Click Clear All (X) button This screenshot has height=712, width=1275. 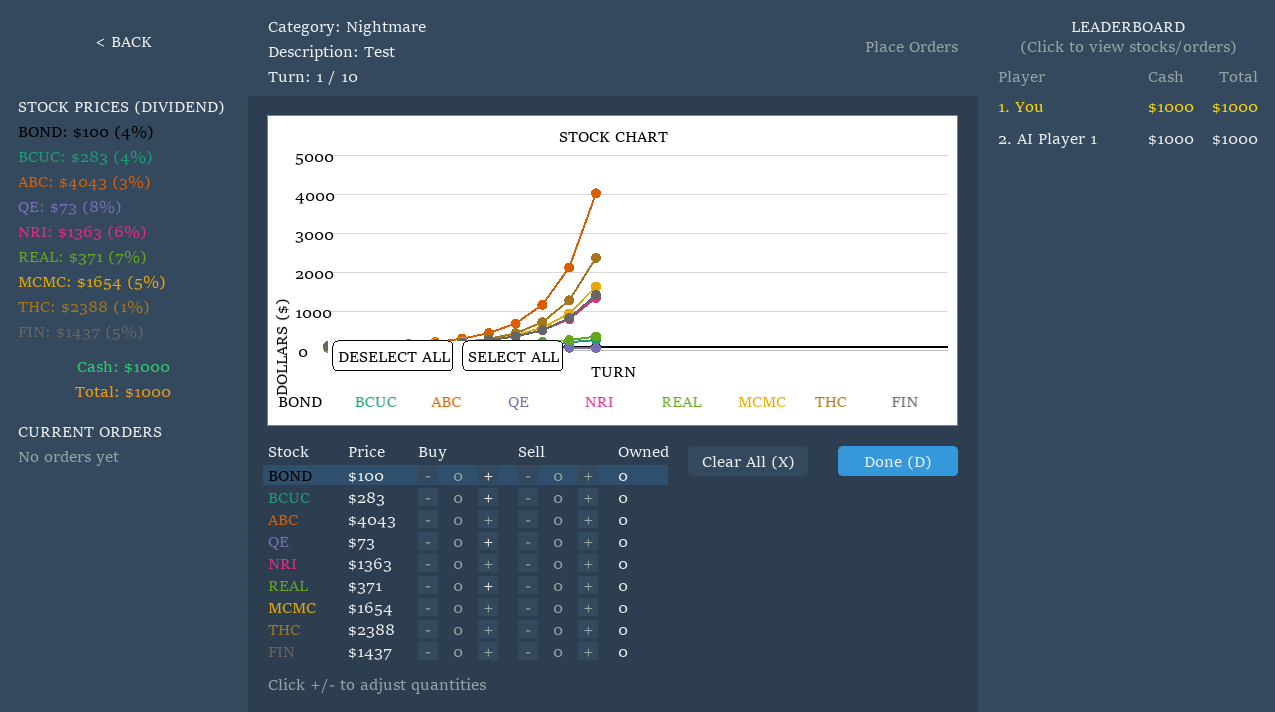click(748, 461)
